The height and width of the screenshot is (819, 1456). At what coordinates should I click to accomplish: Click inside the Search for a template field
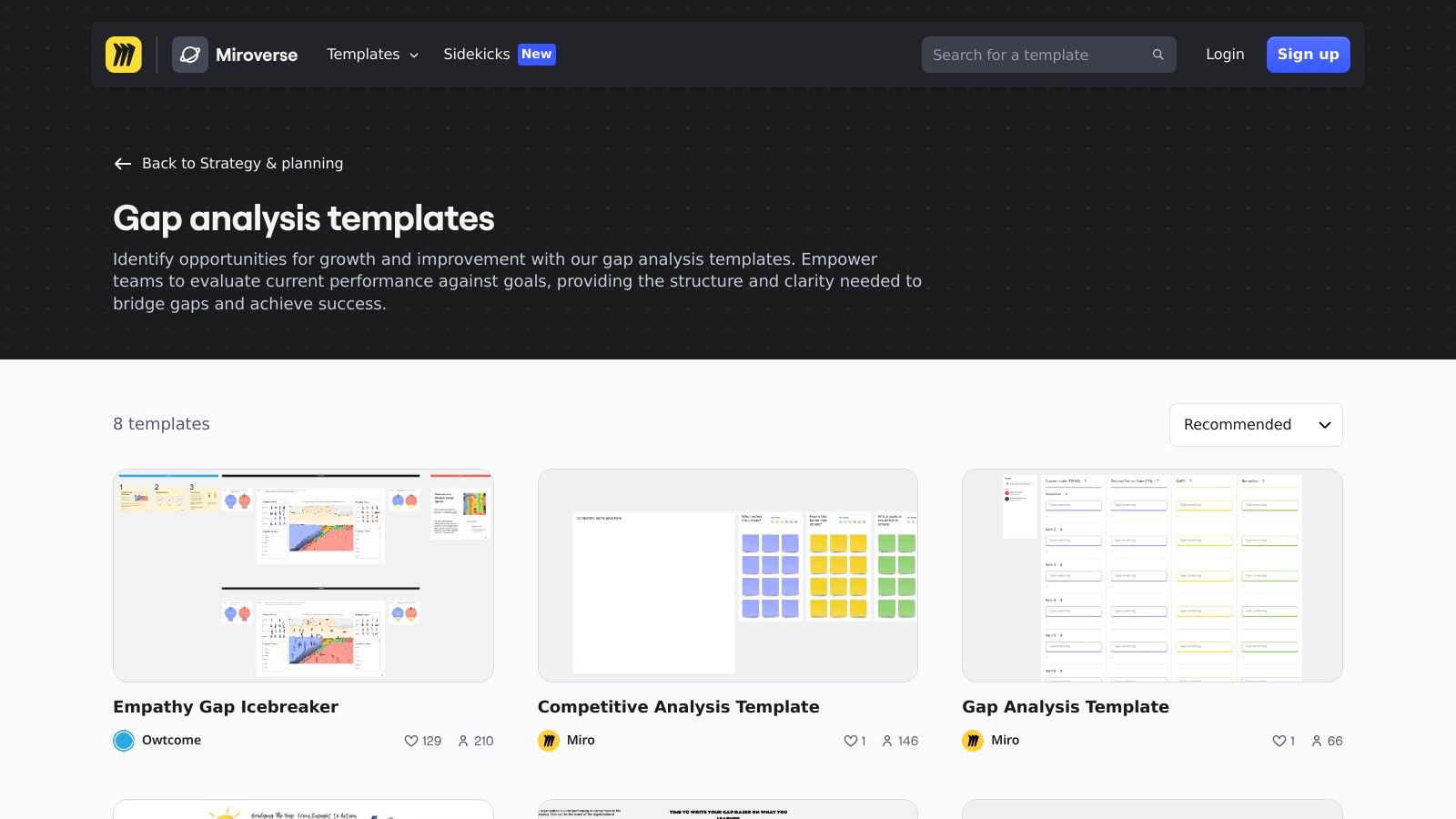coord(1019,55)
